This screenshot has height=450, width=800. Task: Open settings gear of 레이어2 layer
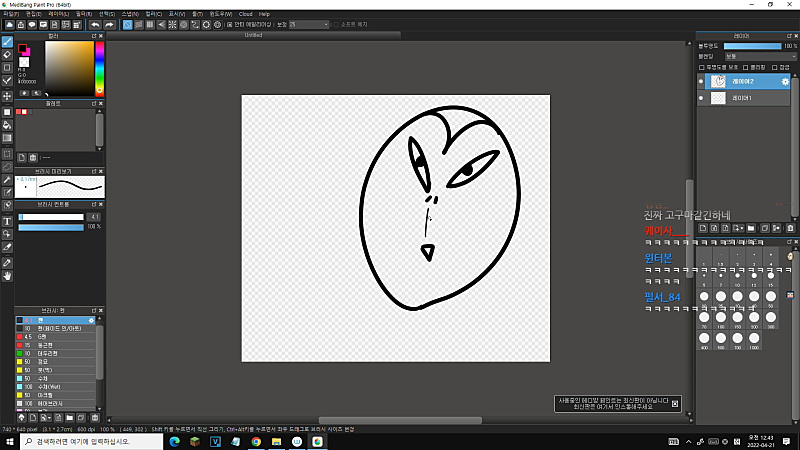pyautogui.click(x=785, y=82)
